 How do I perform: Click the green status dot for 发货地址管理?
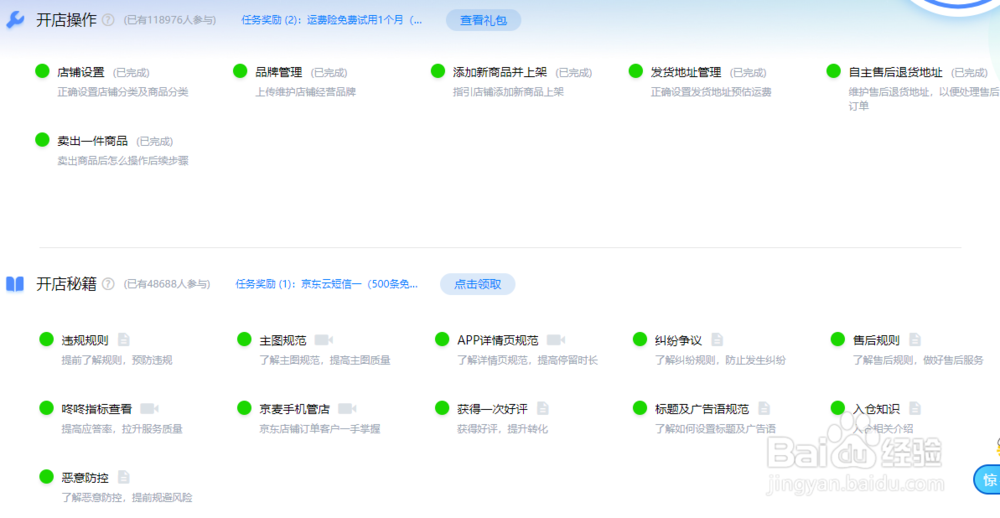coord(635,71)
